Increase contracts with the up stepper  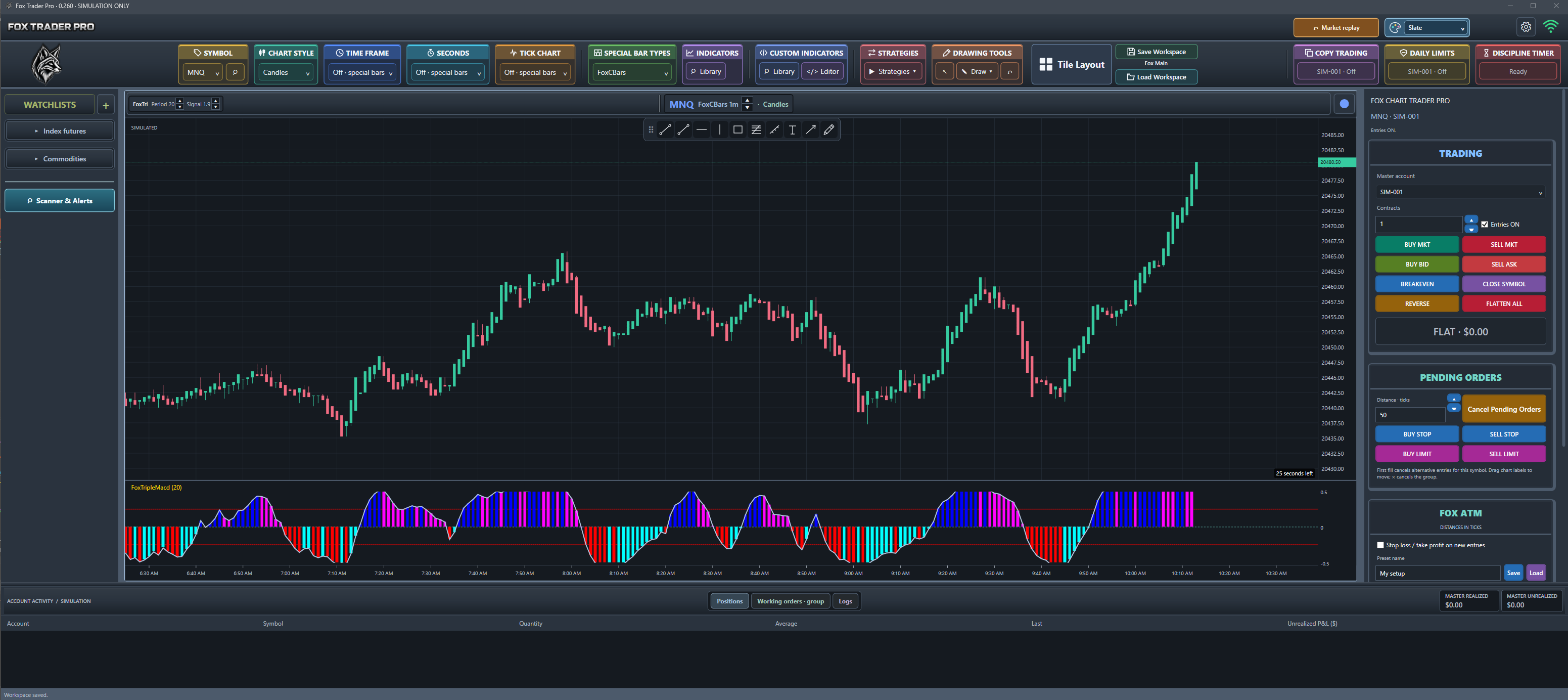point(1471,220)
